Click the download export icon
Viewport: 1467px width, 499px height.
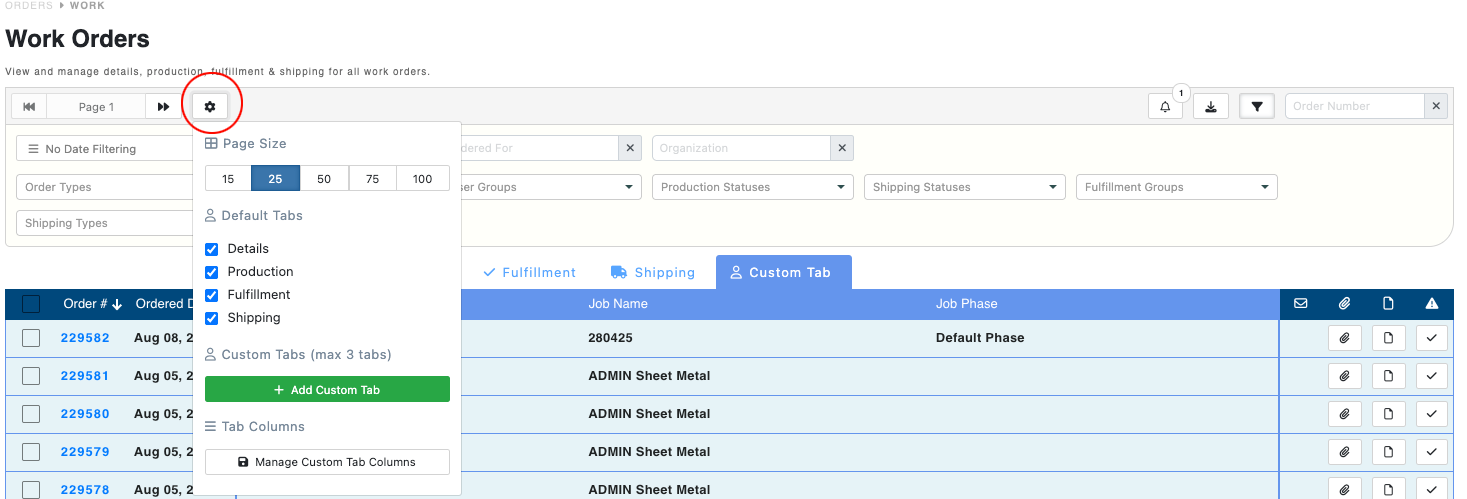(1210, 106)
